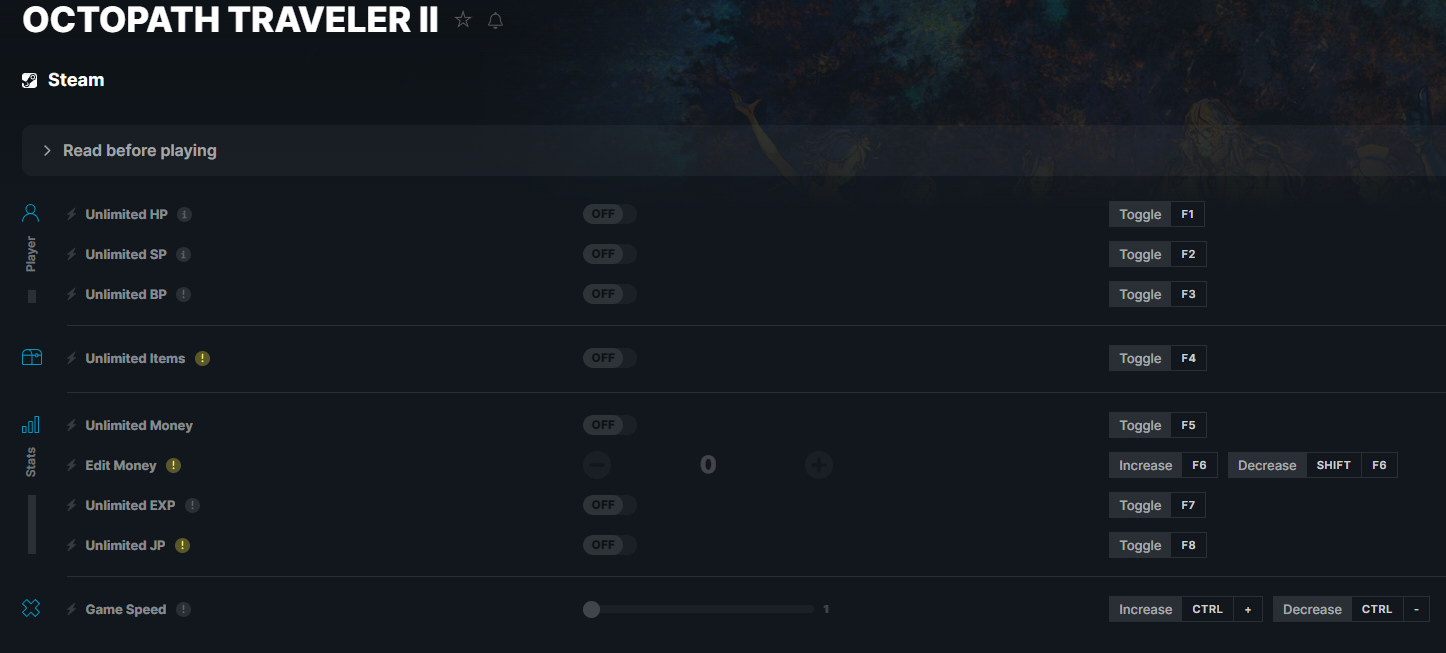Decrease Edit Money with minus button
This screenshot has height=653, width=1446.
click(597, 464)
